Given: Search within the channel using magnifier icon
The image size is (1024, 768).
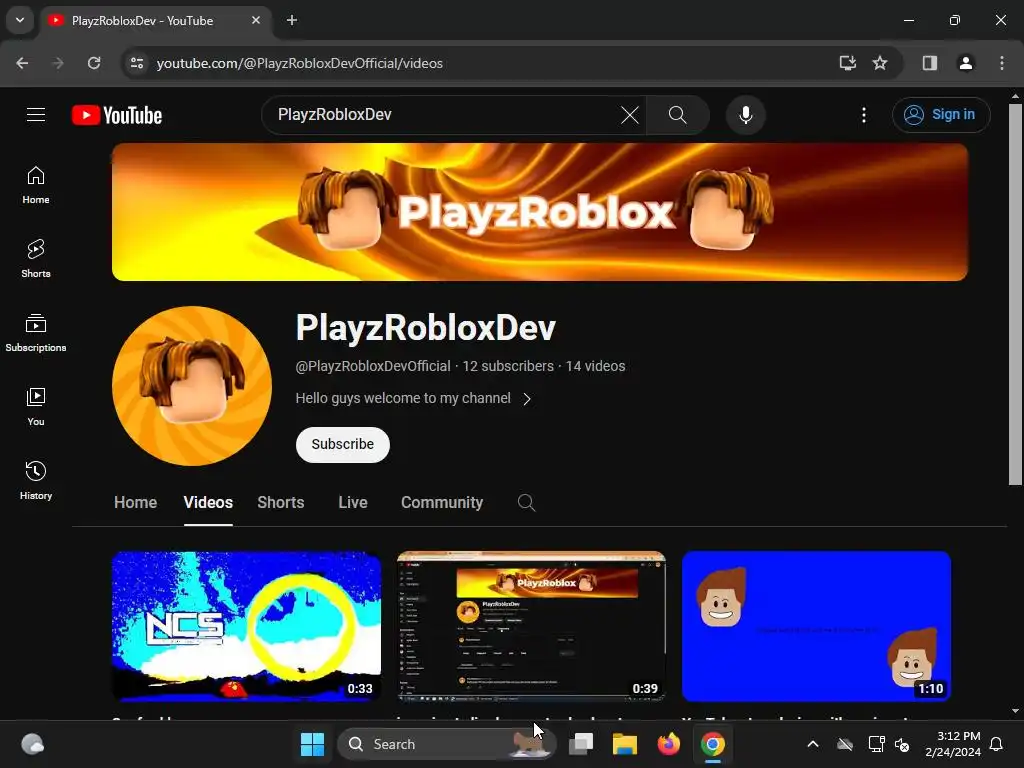Looking at the screenshot, I should 526,502.
